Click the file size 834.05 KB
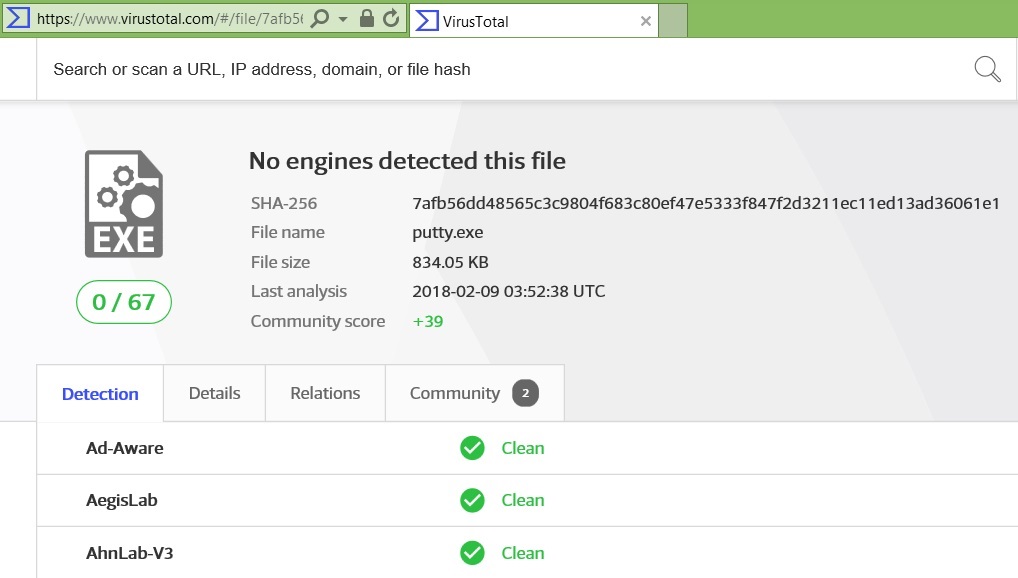 point(451,262)
